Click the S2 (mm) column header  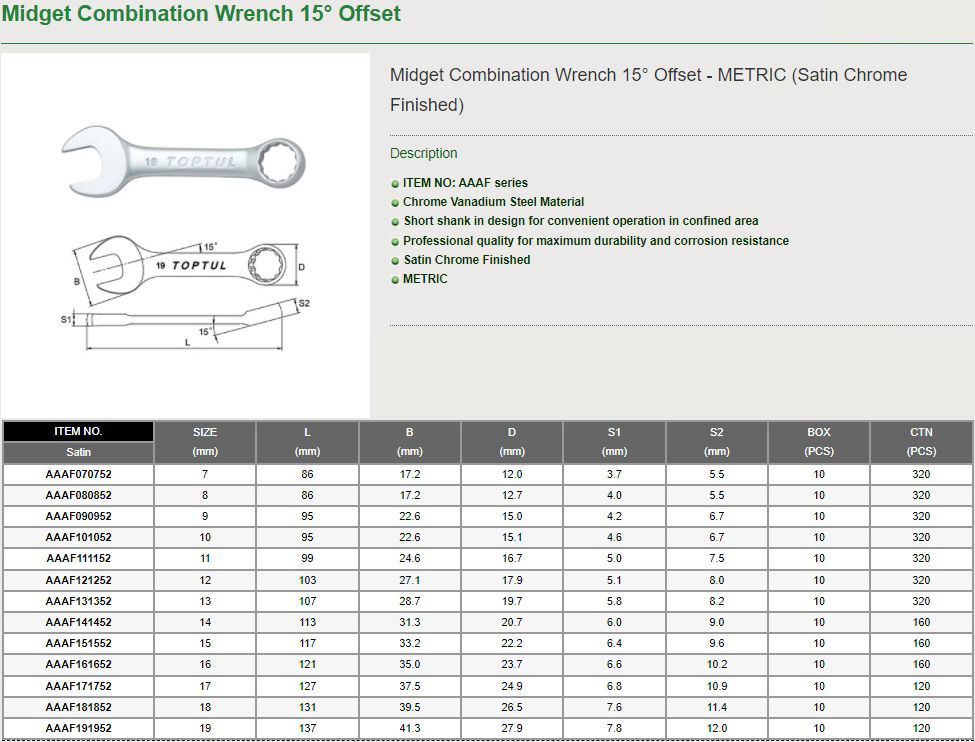click(716, 441)
